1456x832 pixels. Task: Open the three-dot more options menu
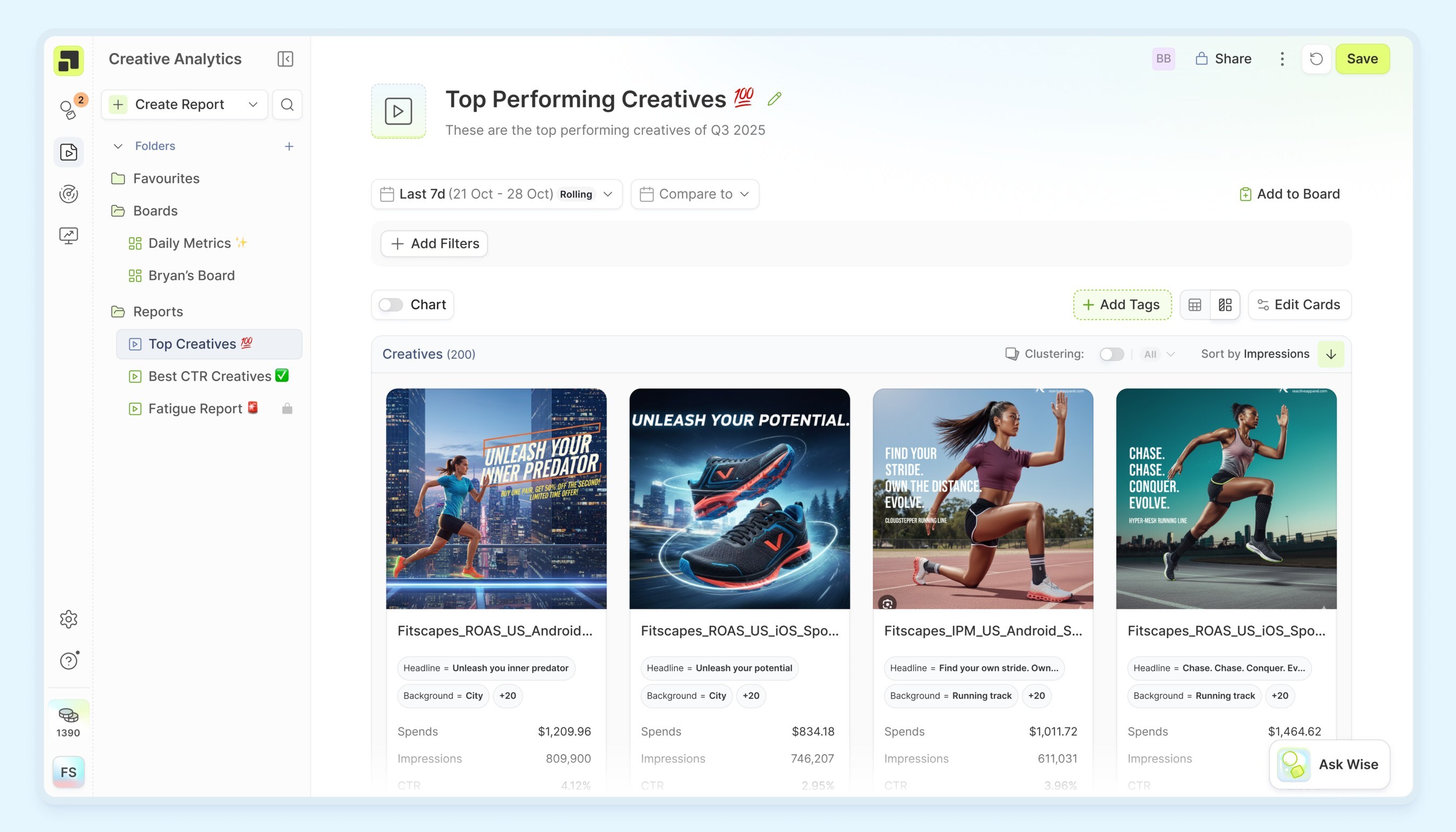[1282, 59]
